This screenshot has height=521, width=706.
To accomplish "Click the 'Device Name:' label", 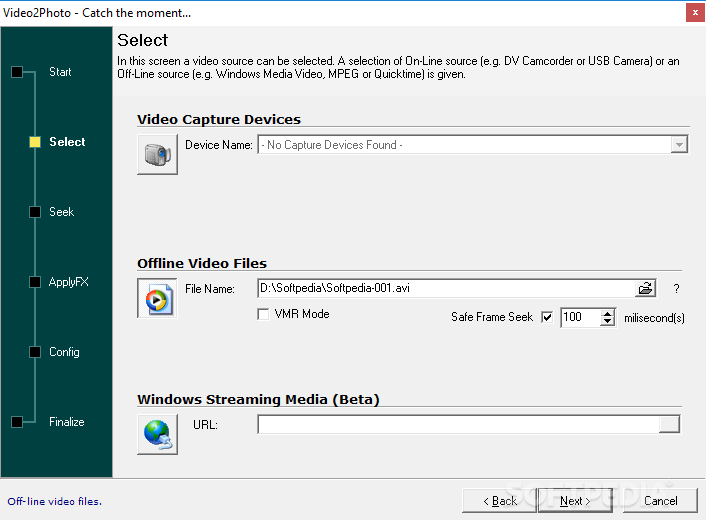I will coord(219,145).
